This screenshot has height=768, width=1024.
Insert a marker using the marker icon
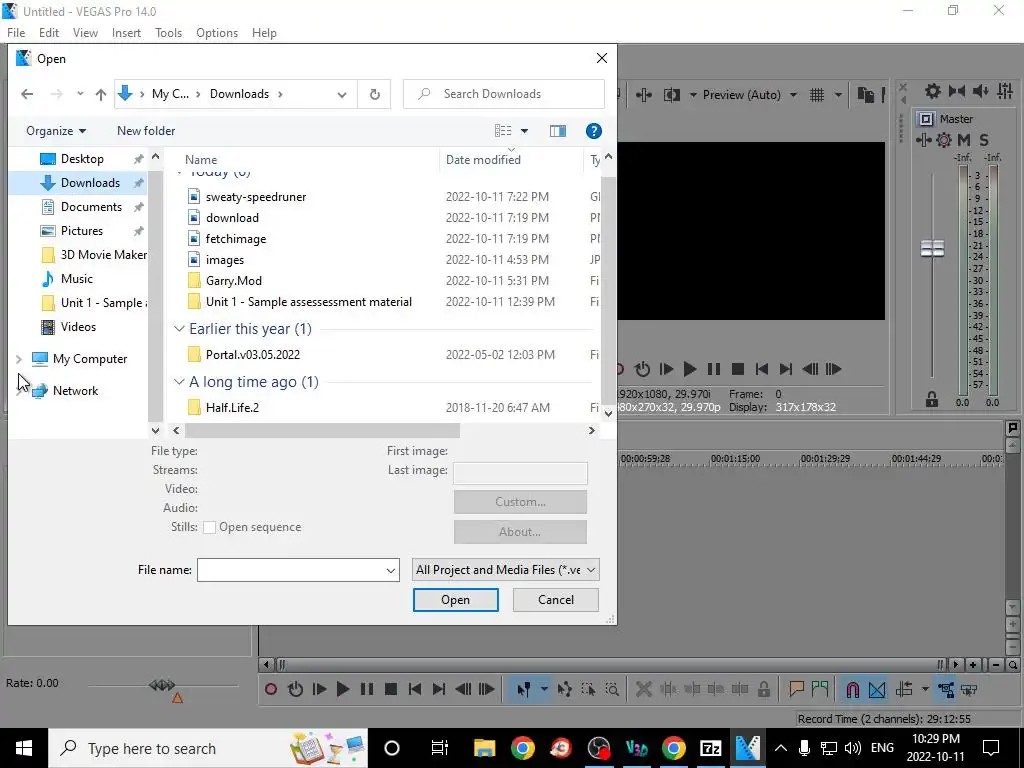pyautogui.click(x=796, y=689)
